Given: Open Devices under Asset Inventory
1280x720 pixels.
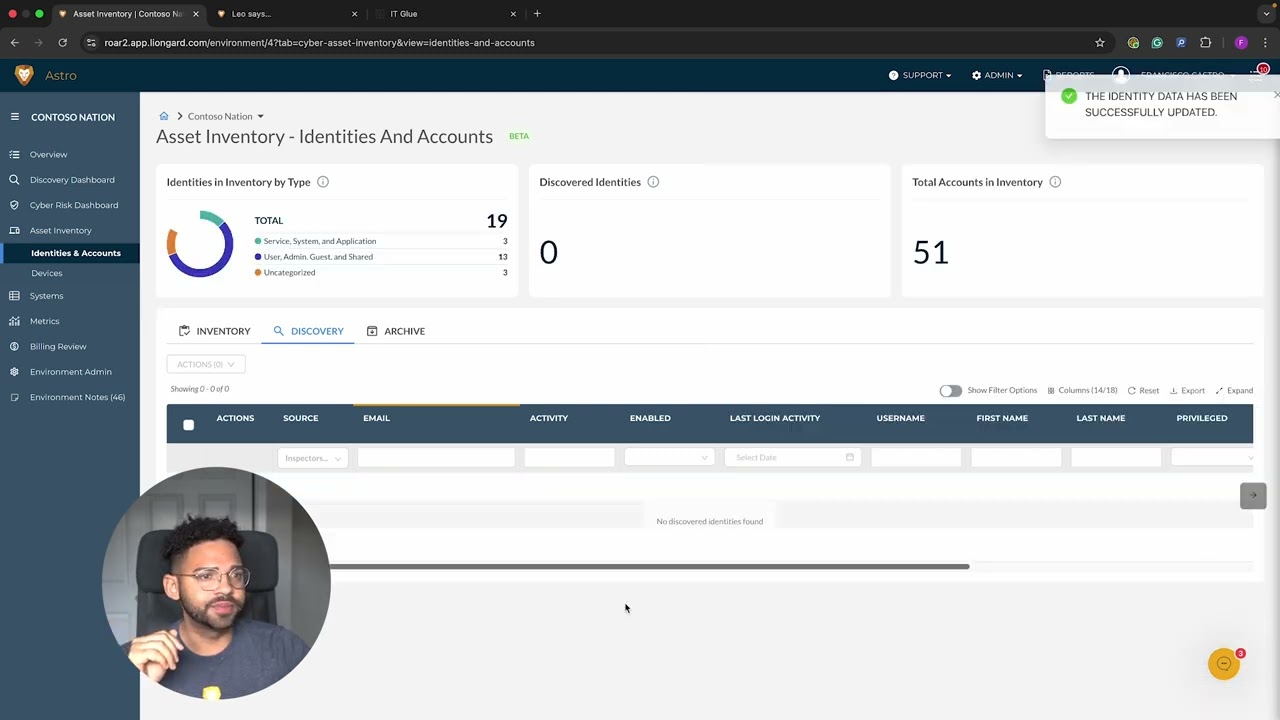Looking at the screenshot, I should tap(47, 273).
